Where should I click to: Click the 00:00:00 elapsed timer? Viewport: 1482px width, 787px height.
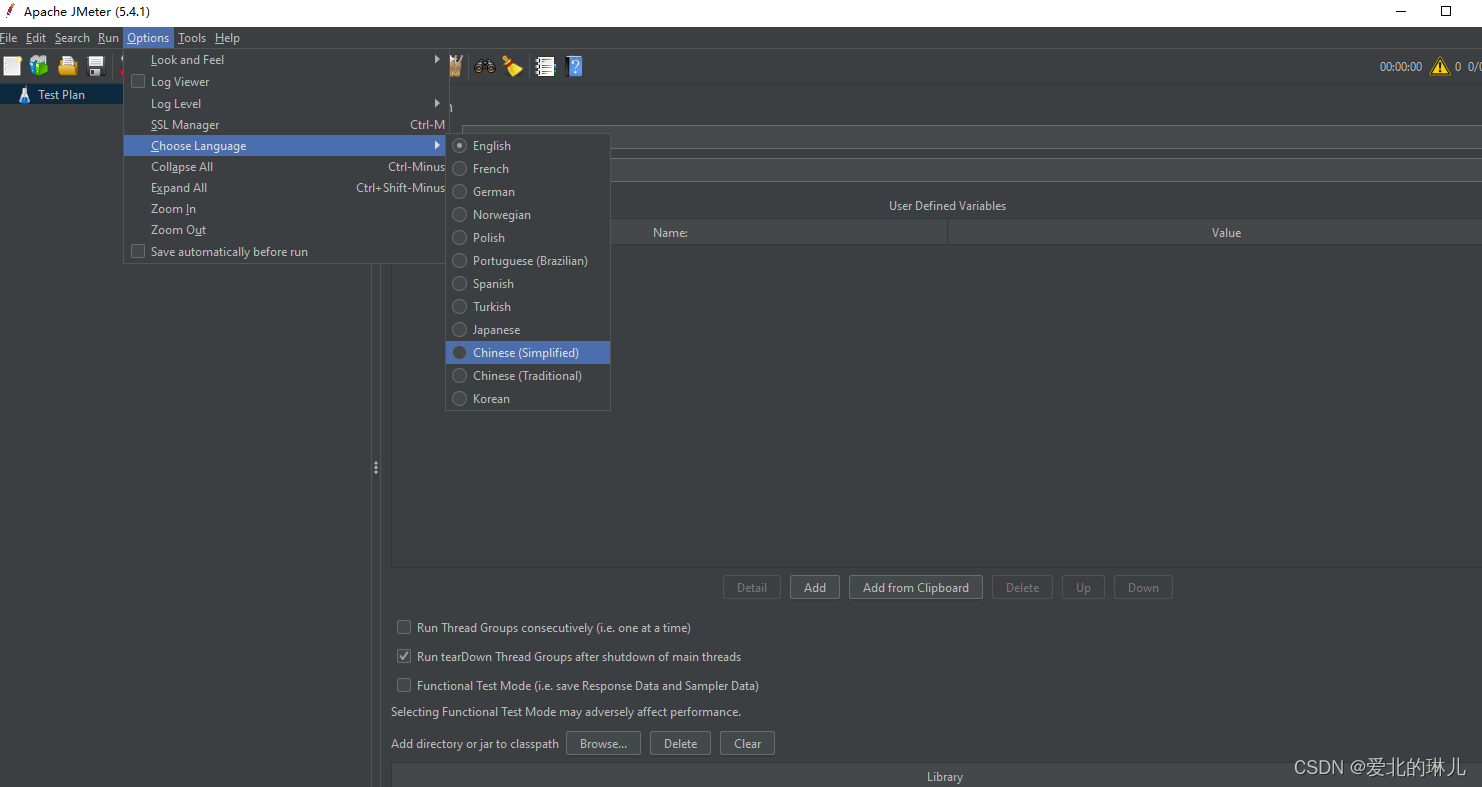1400,67
